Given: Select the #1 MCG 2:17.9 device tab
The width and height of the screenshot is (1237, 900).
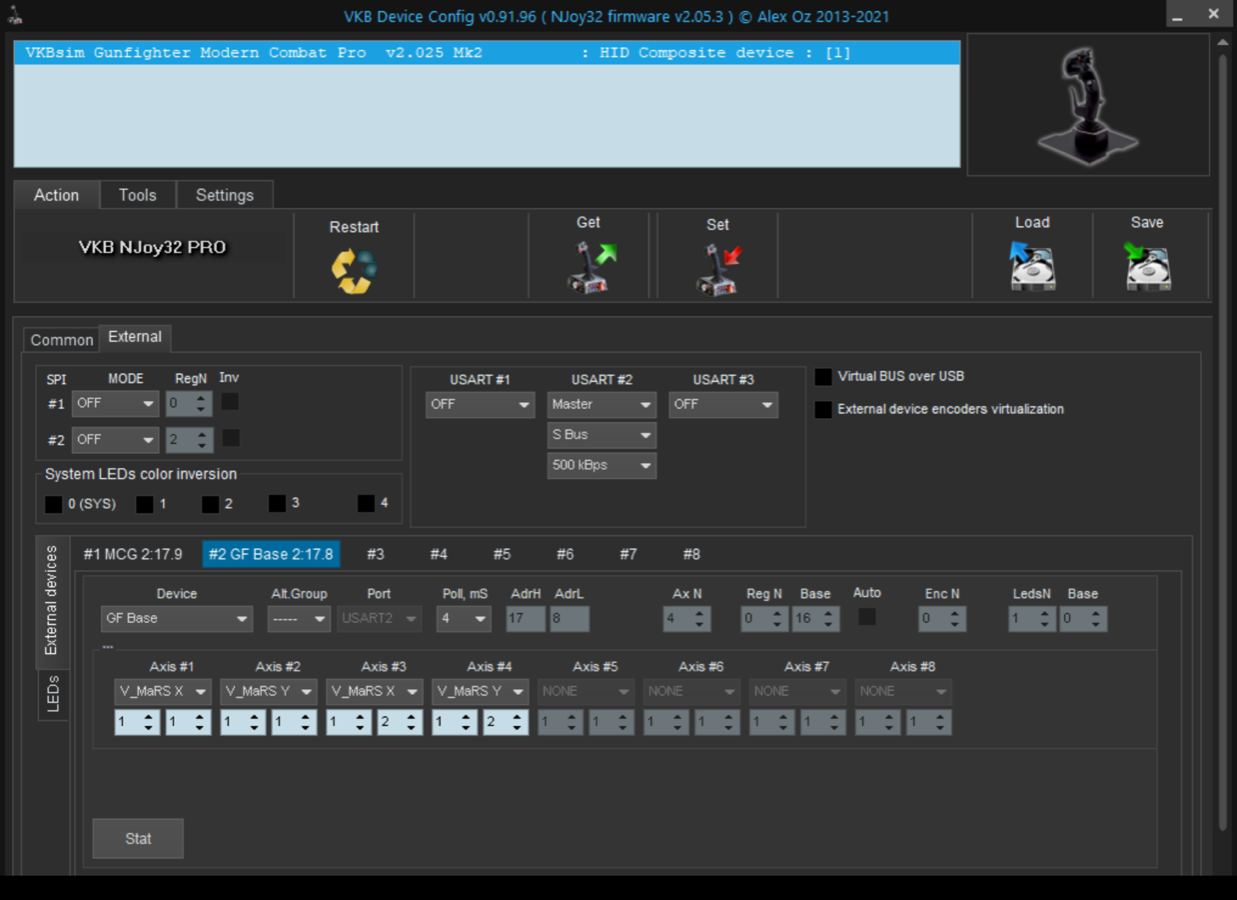Looking at the screenshot, I should pyautogui.click(x=133, y=554).
